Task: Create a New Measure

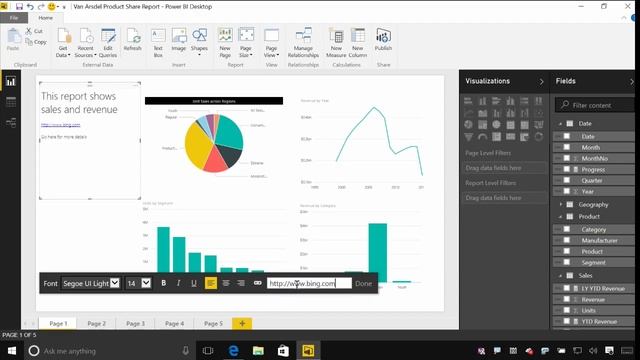Action: 336,42
